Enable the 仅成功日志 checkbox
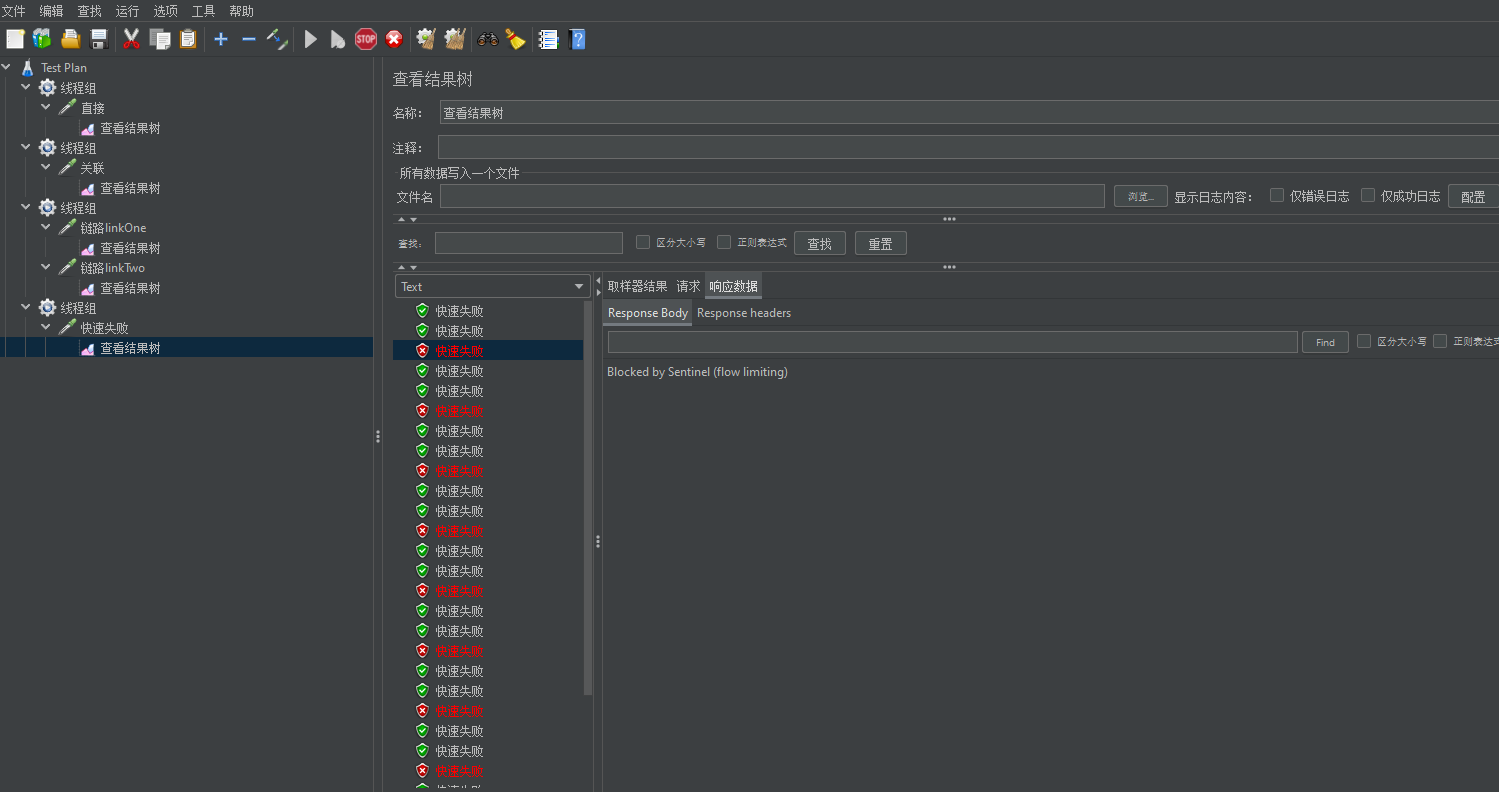 pyautogui.click(x=1368, y=195)
